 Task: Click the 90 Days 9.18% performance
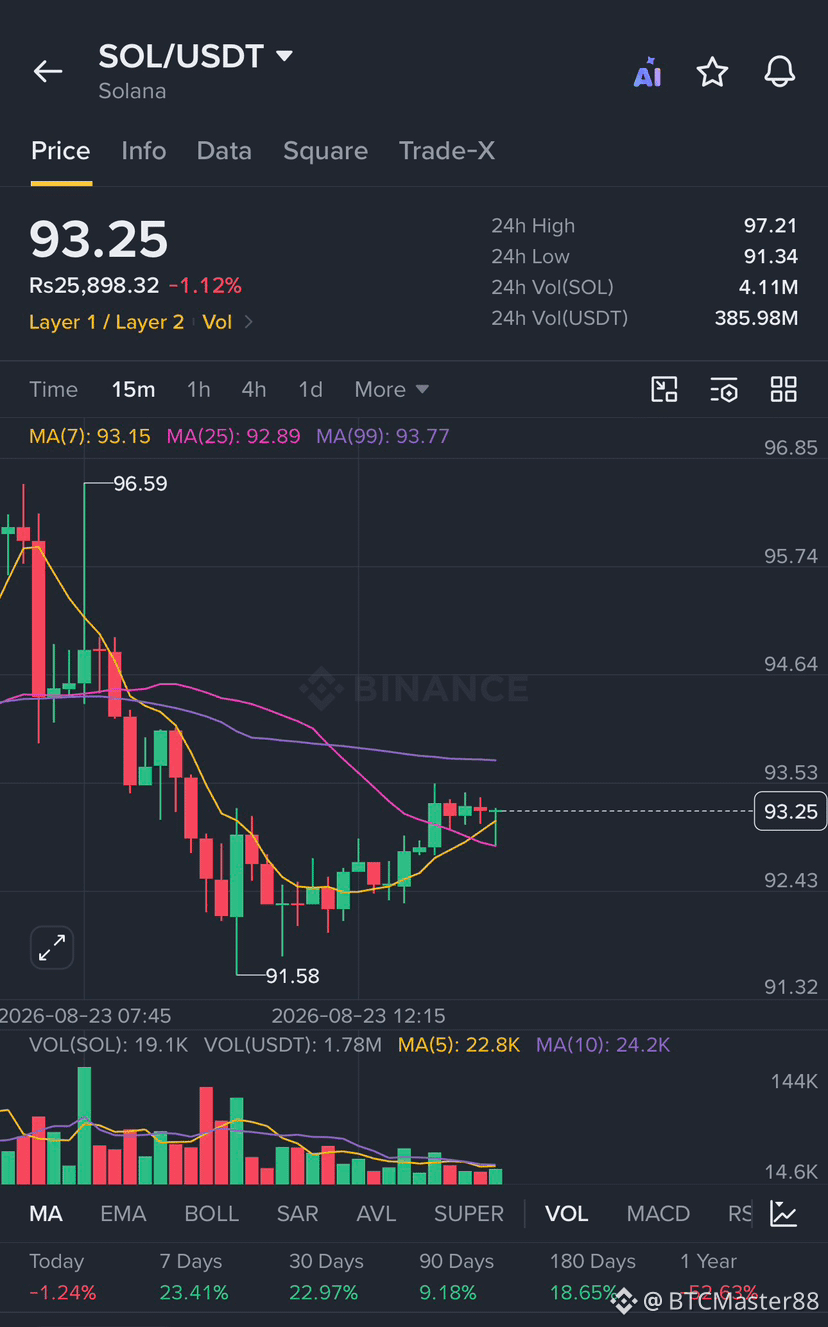click(456, 1277)
